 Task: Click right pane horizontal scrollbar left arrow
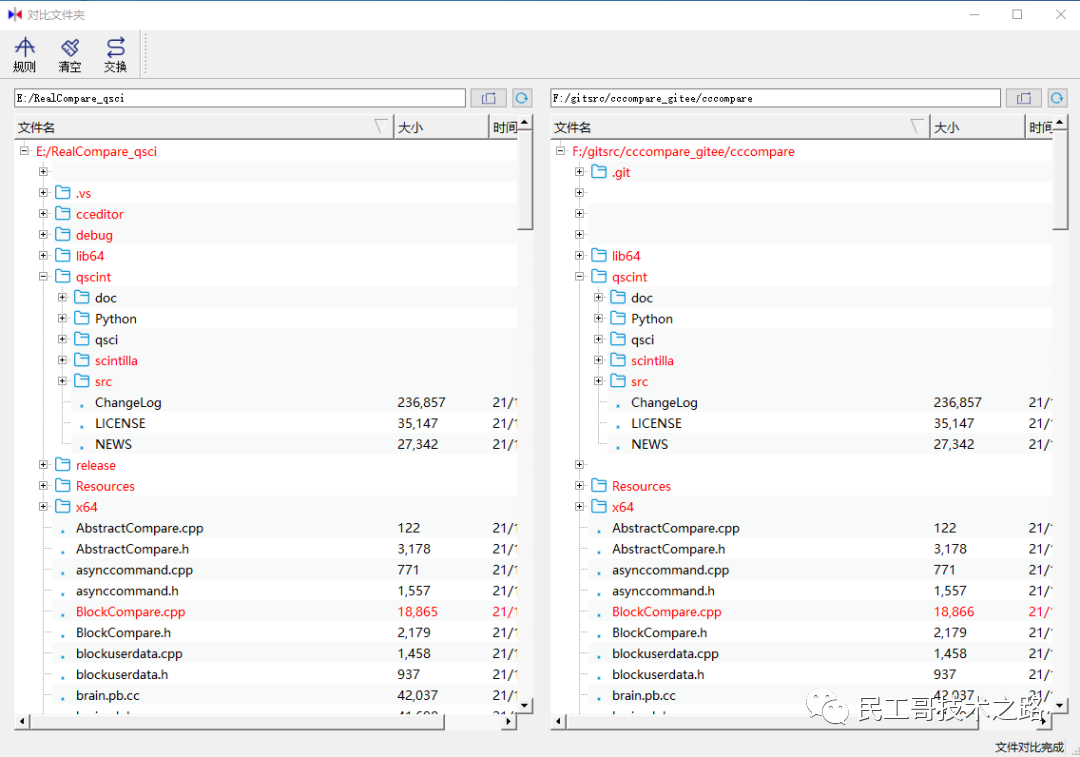coord(558,721)
